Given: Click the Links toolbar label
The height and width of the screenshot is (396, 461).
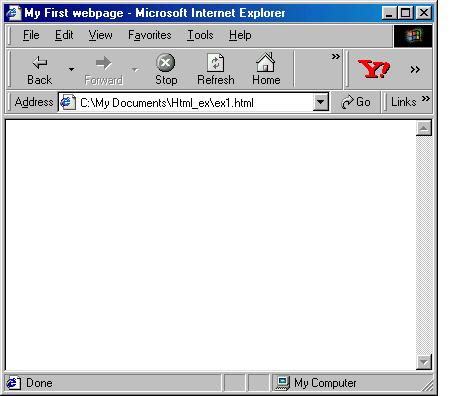Looking at the screenshot, I should 404,102.
